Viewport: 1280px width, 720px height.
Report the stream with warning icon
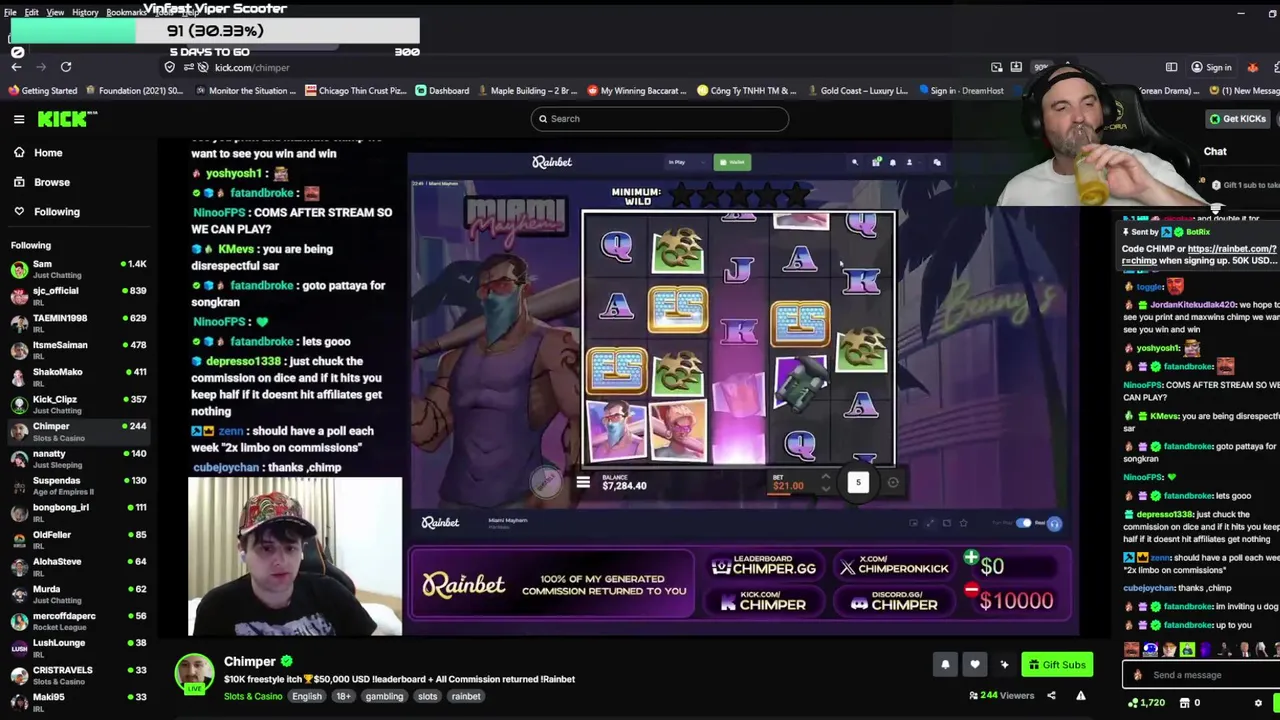[1081, 696]
